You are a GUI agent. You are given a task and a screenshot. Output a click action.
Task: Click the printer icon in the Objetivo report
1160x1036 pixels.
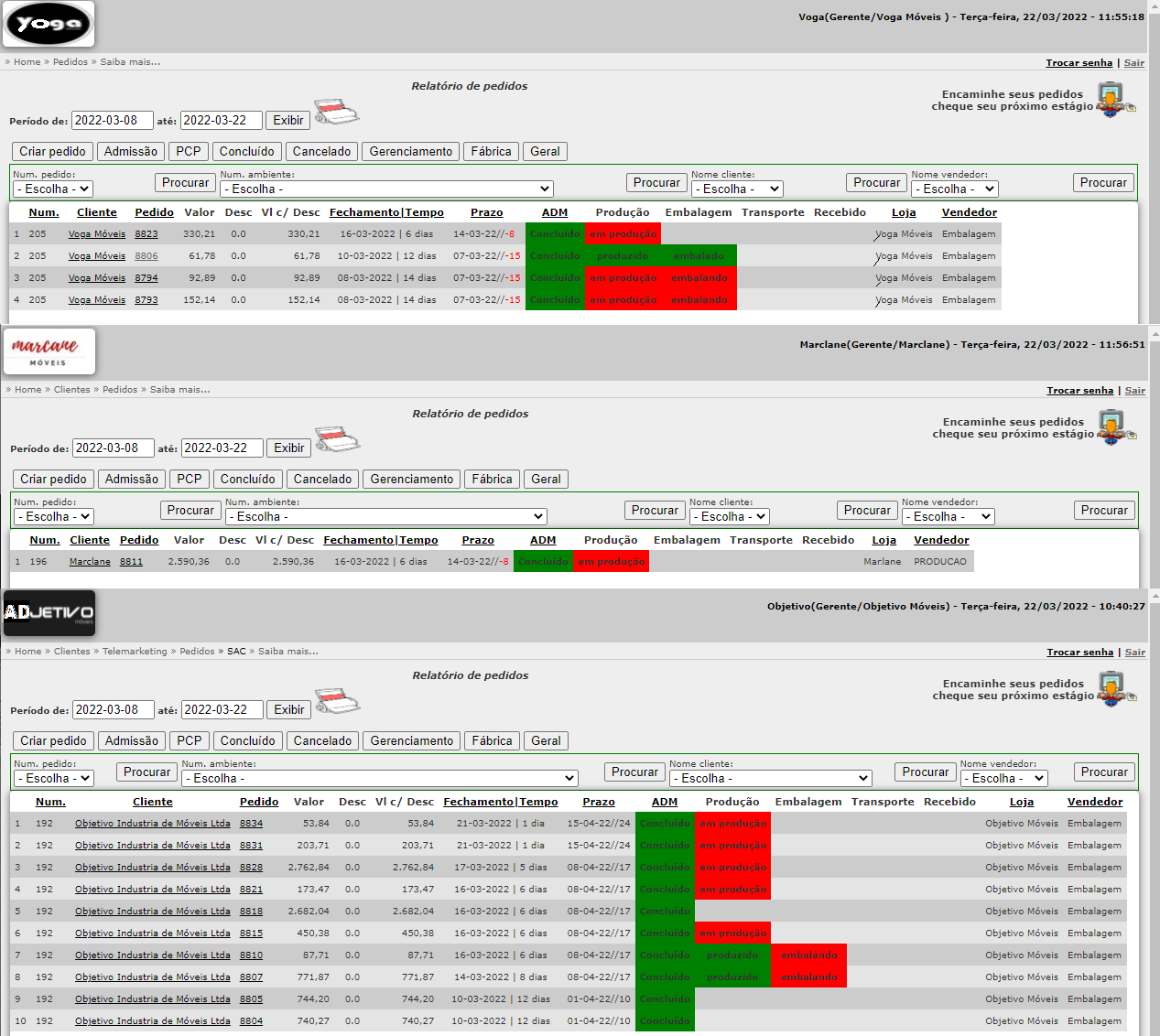(x=338, y=702)
